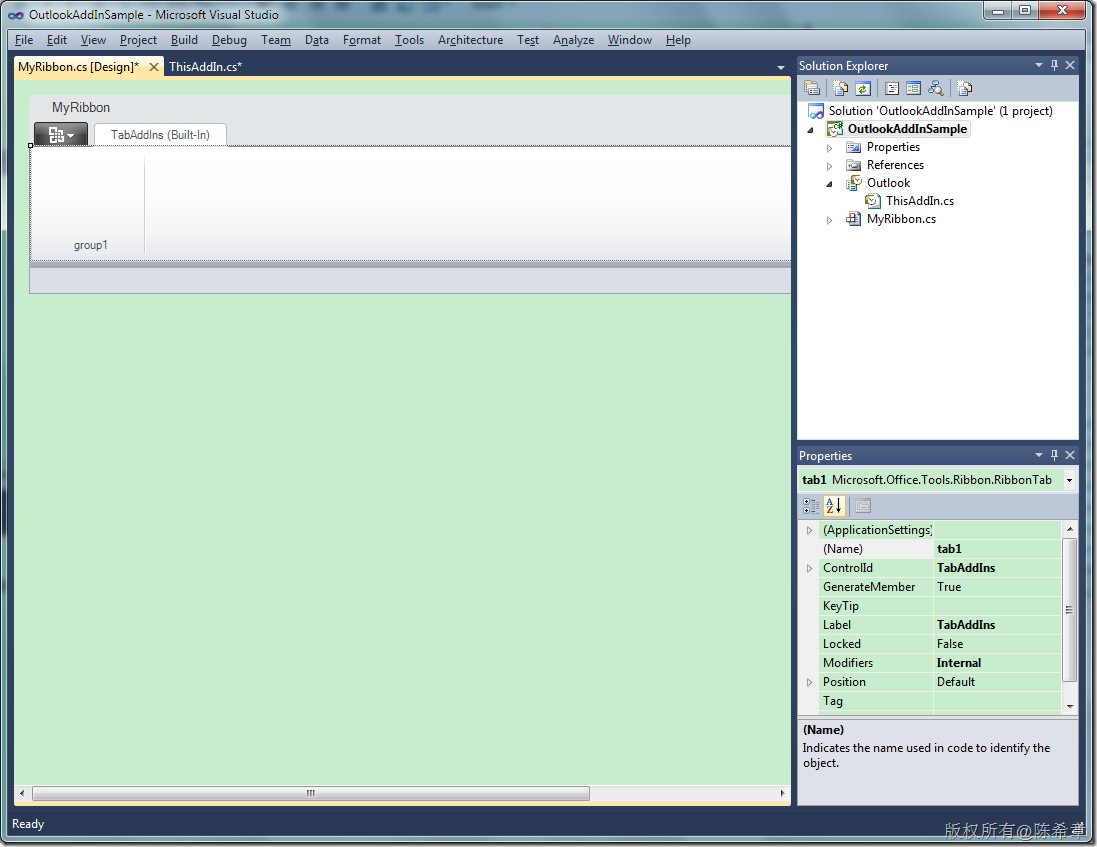Expand the (ApplicationSettings) property
This screenshot has width=1097, height=847.
(809, 530)
